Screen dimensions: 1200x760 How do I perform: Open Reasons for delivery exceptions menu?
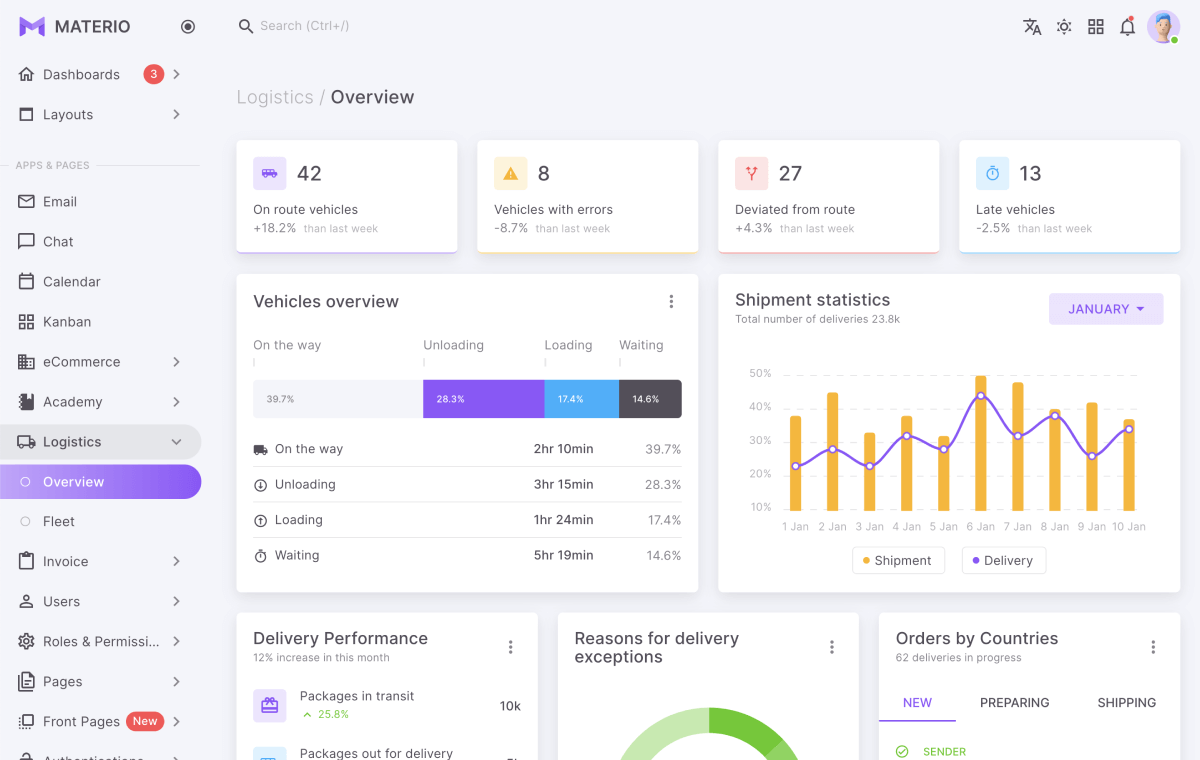point(832,647)
